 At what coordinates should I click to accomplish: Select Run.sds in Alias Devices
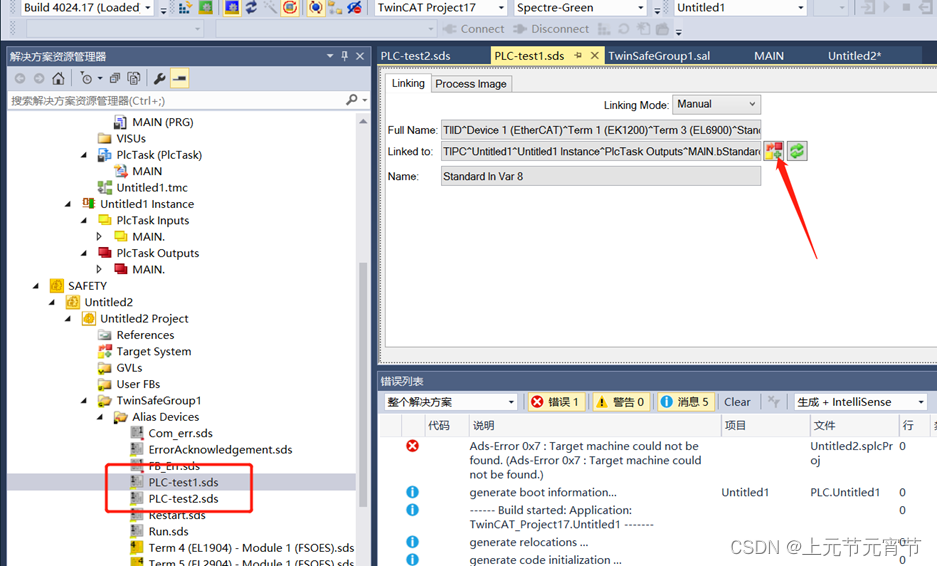(x=168, y=531)
